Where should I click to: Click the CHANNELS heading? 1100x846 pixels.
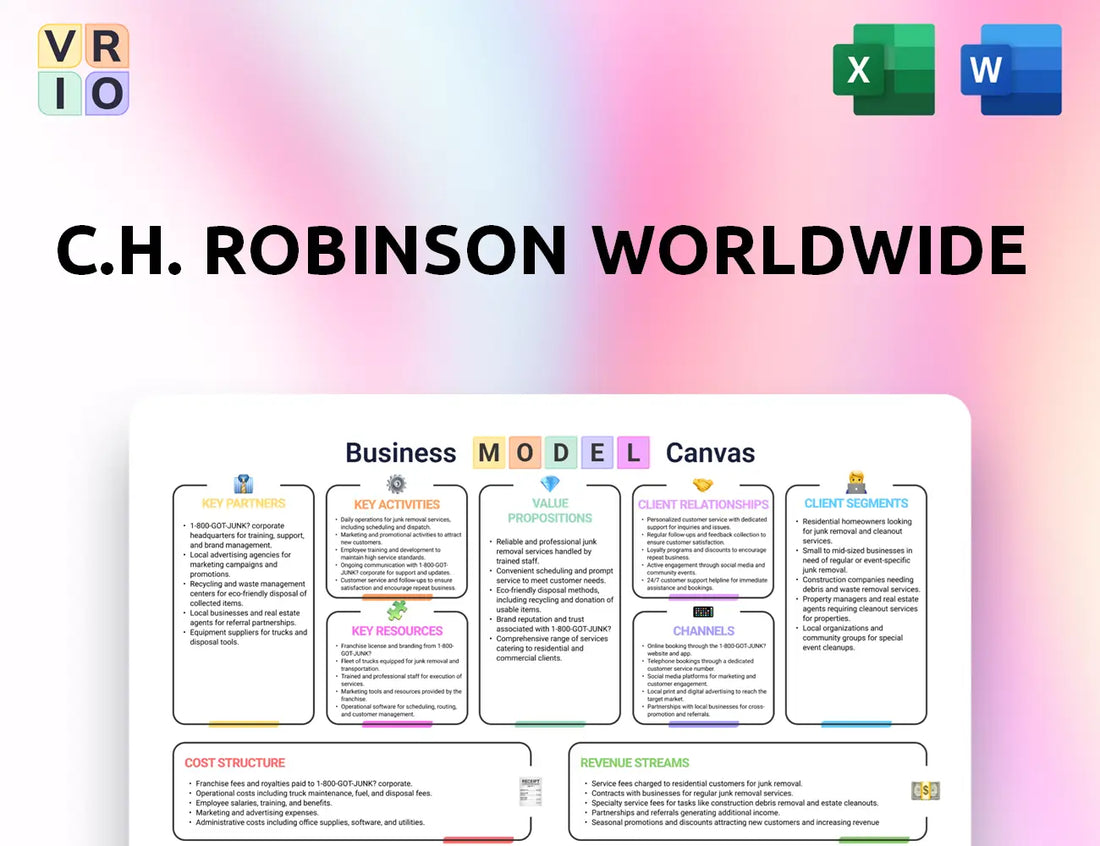704,631
